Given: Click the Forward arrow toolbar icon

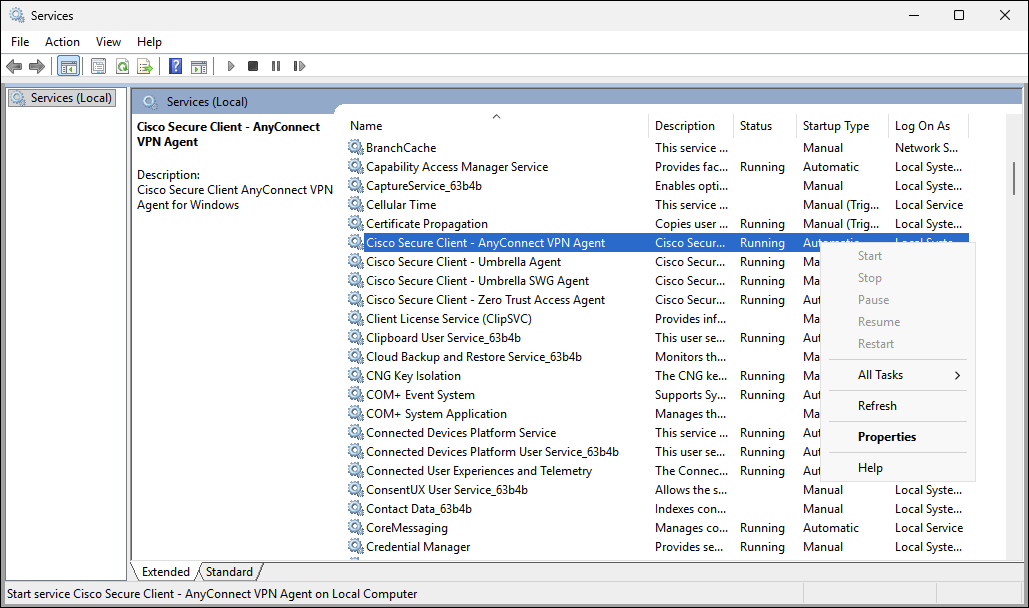Looking at the screenshot, I should pyautogui.click(x=37, y=66).
